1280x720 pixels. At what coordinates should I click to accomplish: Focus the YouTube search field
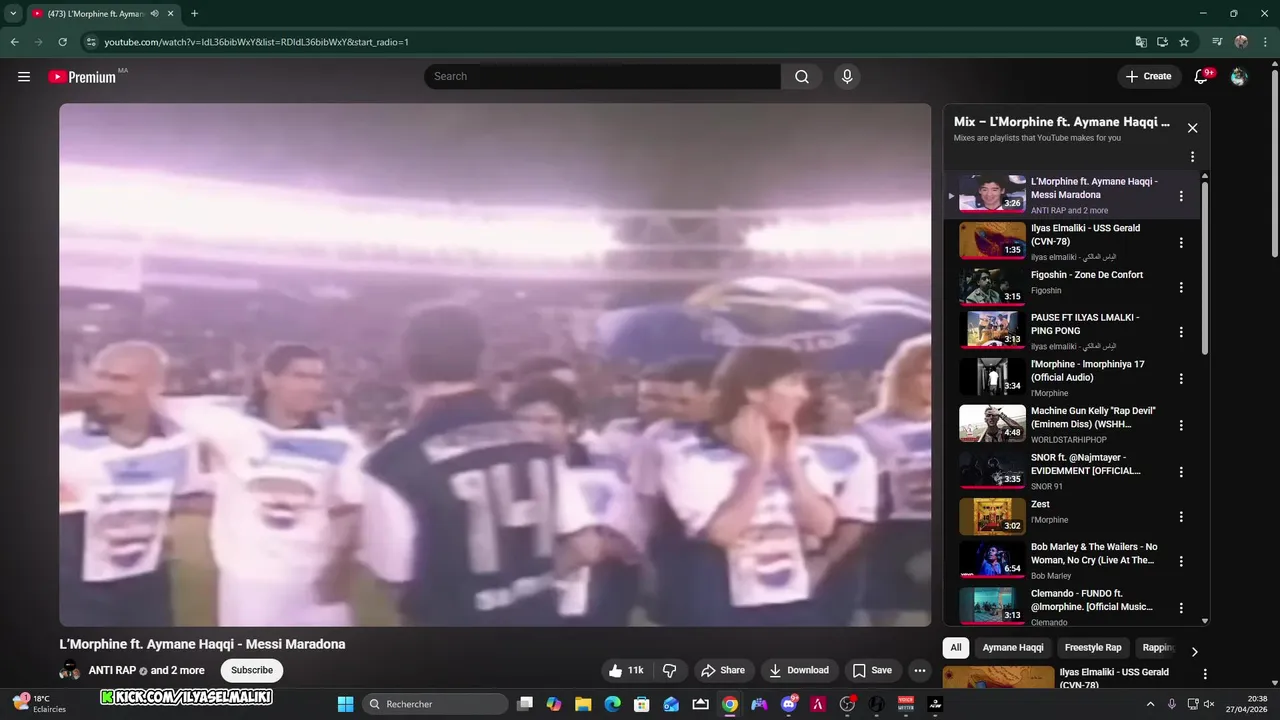[602, 76]
